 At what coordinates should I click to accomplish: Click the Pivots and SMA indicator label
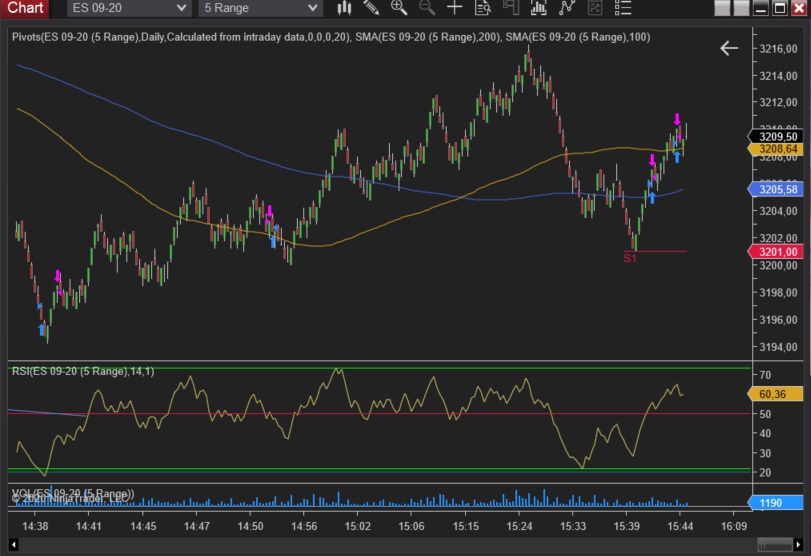coord(330,37)
